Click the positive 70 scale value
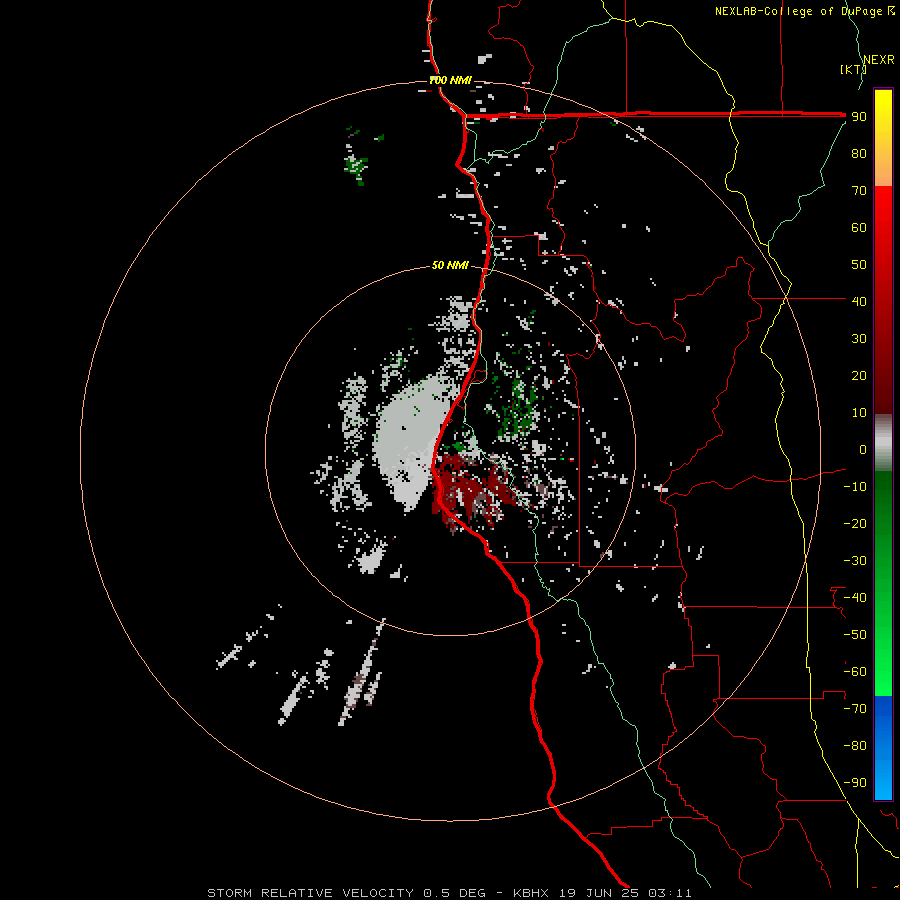 [859, 191]
